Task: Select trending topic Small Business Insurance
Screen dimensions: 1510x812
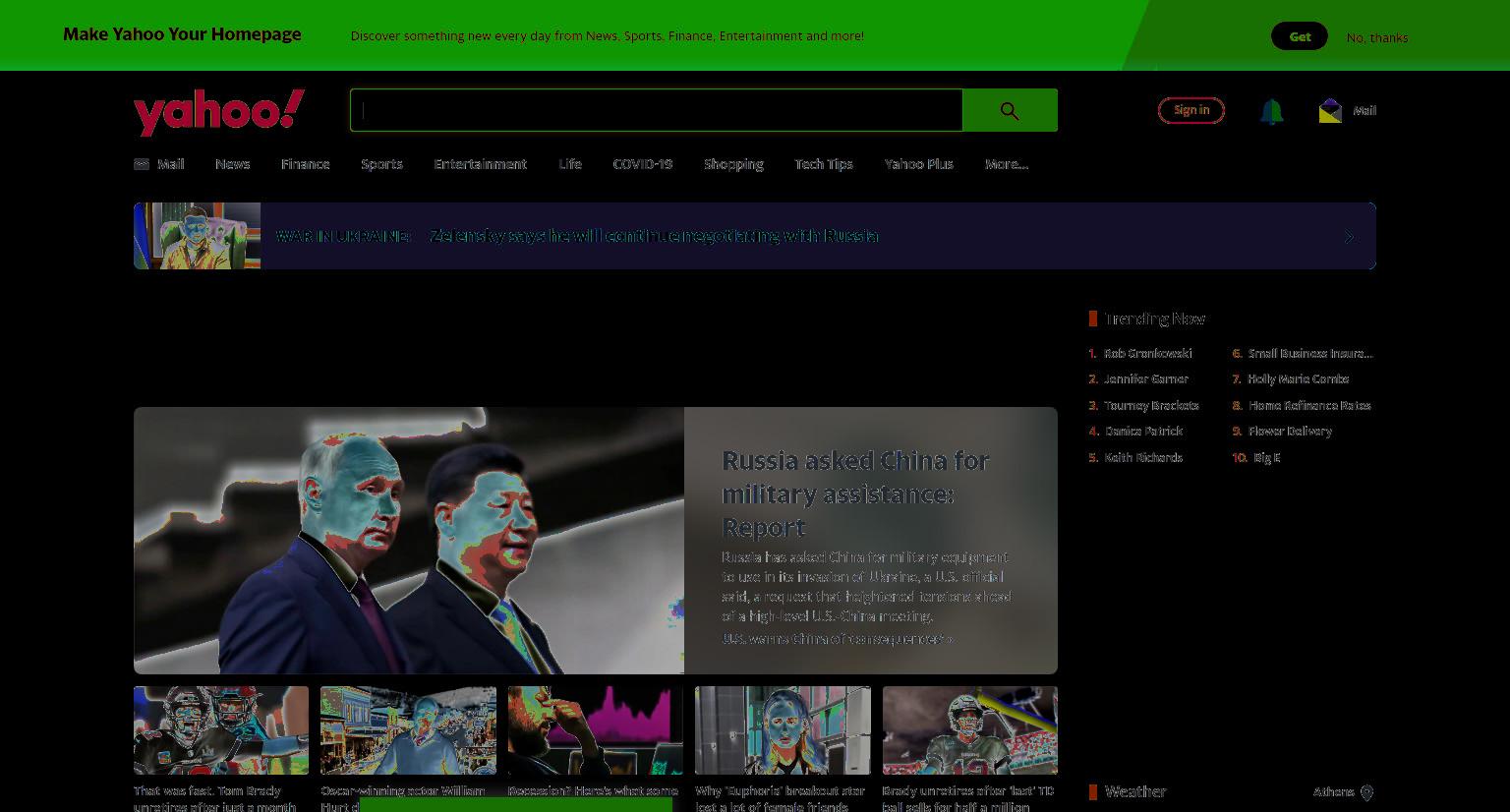Action: pyautogui.click(x=1310, y=353)
